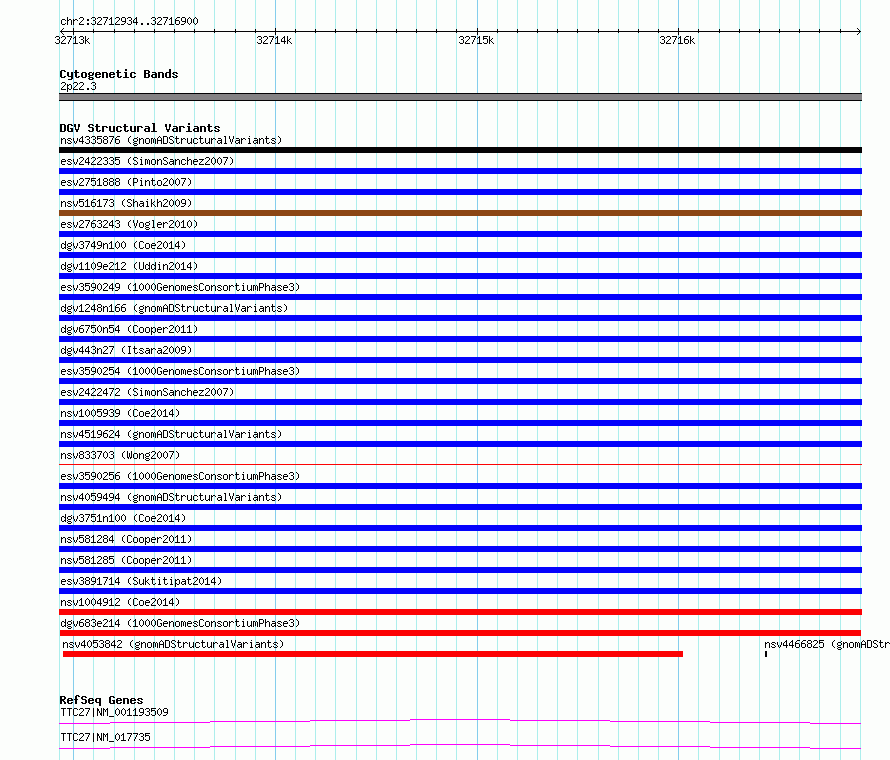Click the magenta line of TTC27|NM_001193509
The image size is (890, 760).
(x=460, y=721)
